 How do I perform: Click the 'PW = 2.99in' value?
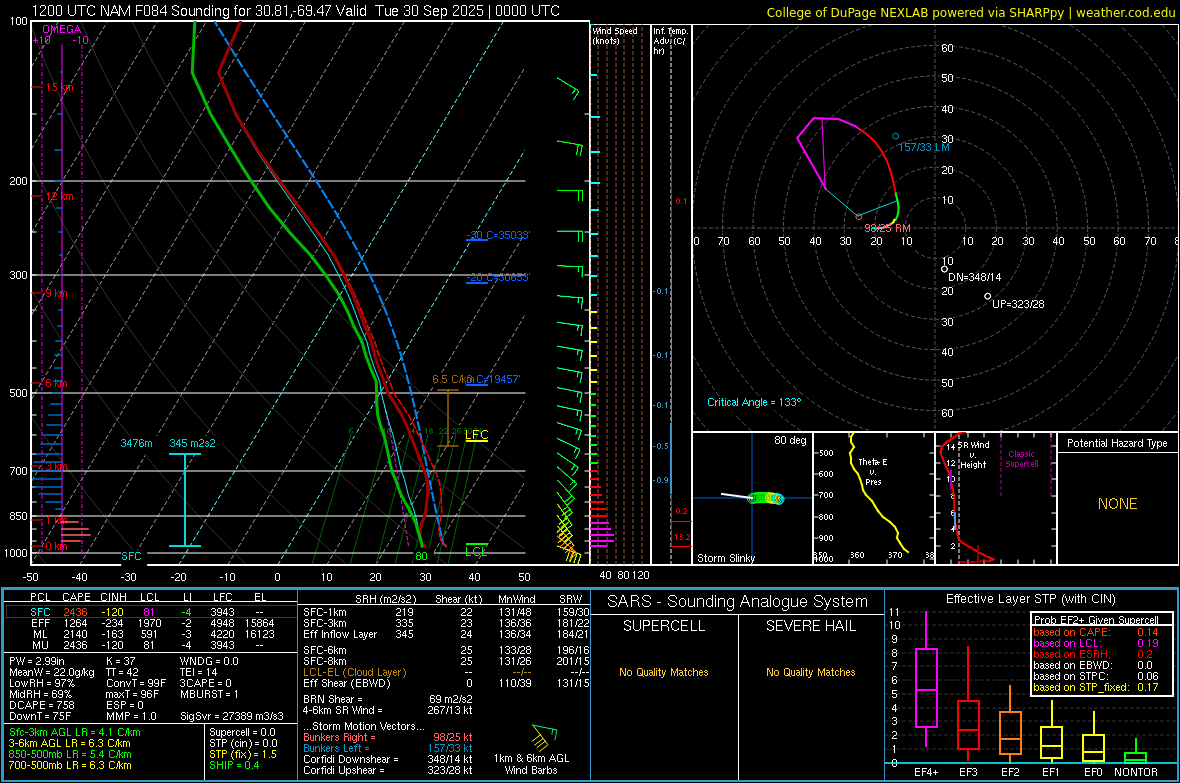click(x=39, y=661)
